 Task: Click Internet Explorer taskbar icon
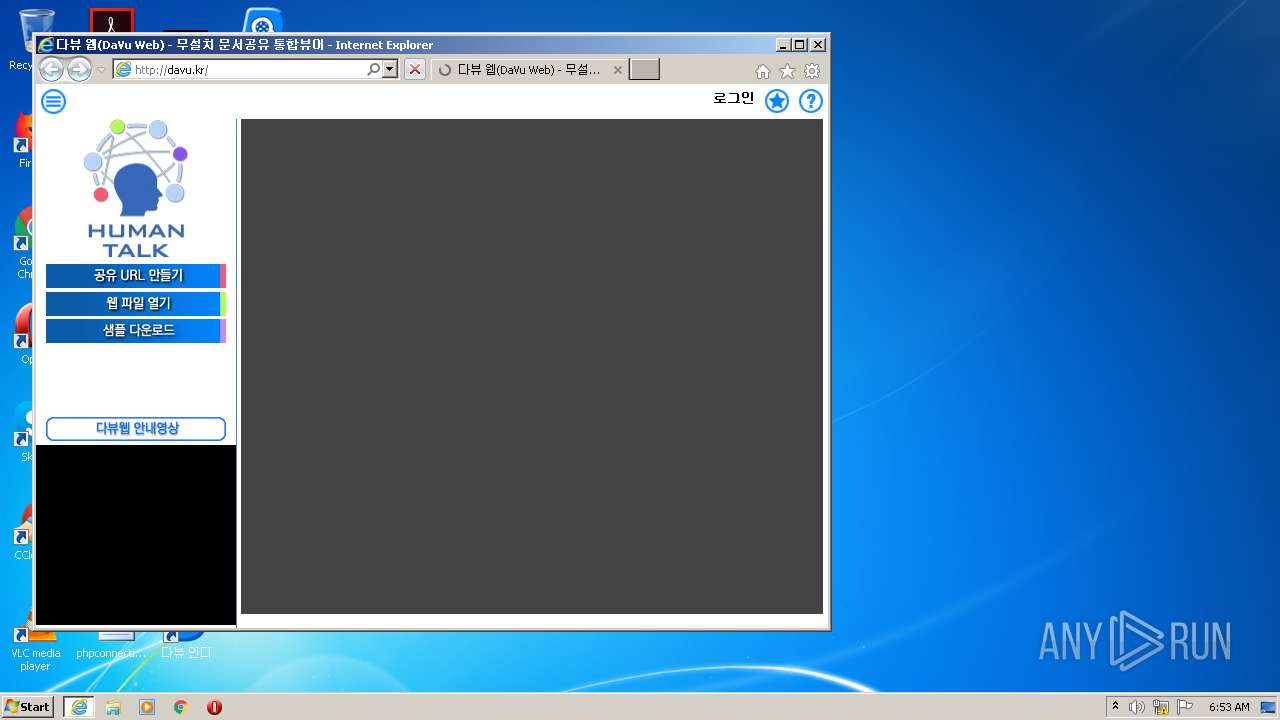pos(79,707)
